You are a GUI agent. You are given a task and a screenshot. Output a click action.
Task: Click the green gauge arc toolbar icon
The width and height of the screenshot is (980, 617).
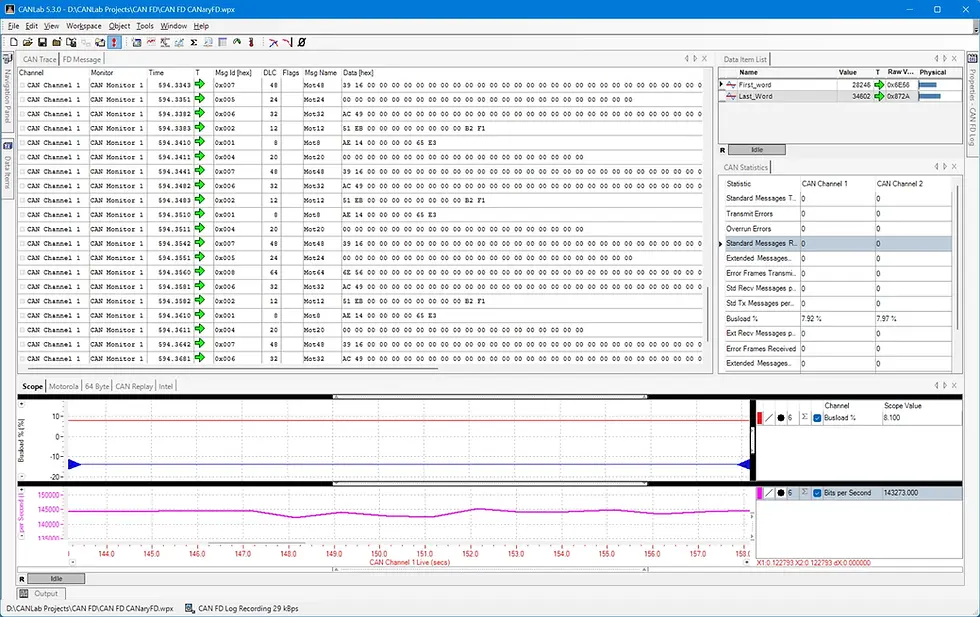point(237,43)
